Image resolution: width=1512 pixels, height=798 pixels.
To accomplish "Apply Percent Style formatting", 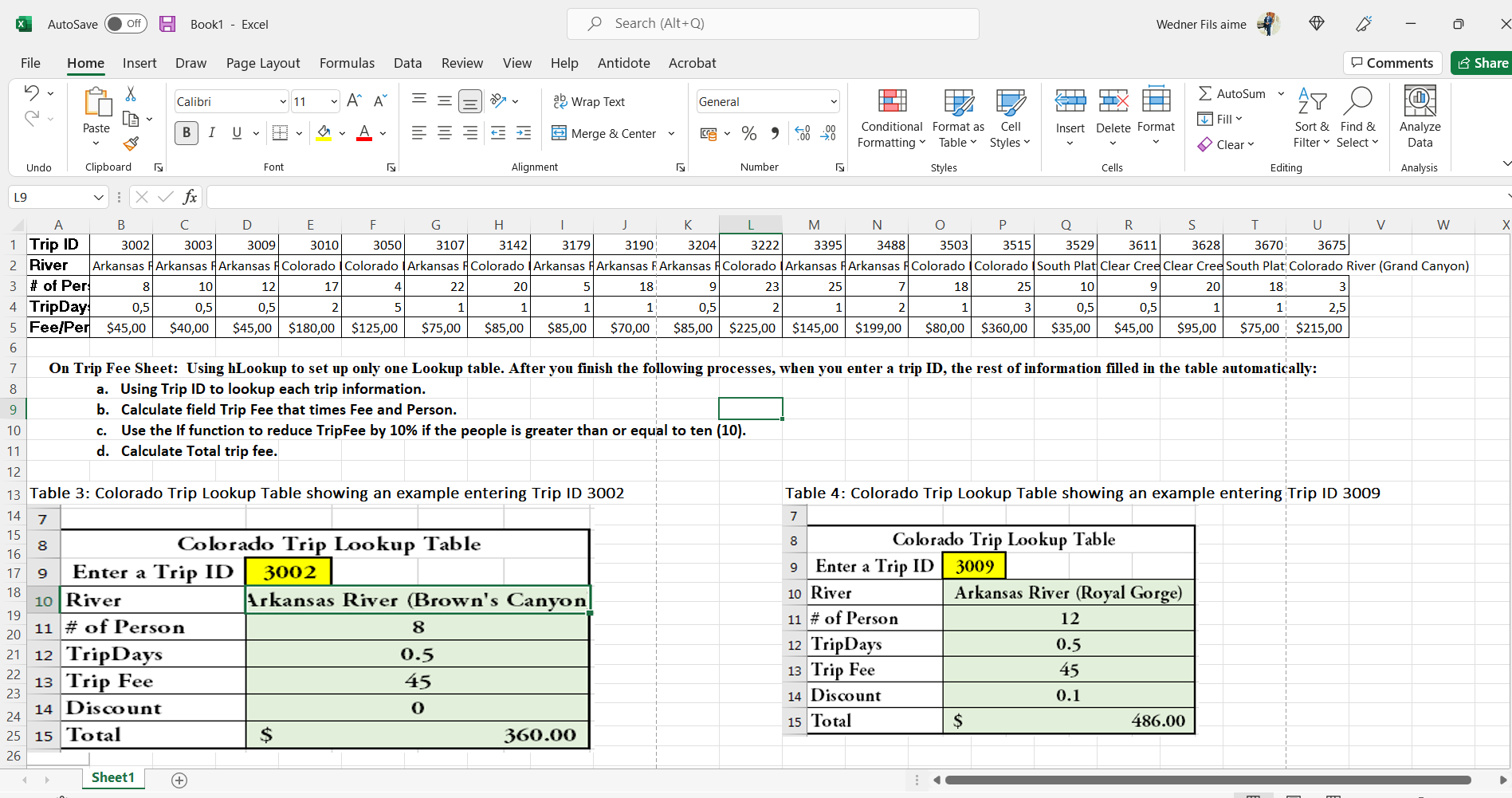I will pyautogui.click(x=749, y=133).
